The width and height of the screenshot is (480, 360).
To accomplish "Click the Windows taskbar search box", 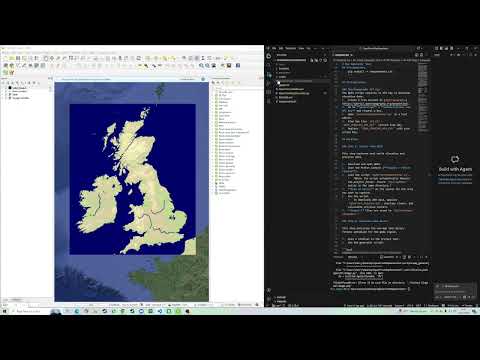I will 30,311.
